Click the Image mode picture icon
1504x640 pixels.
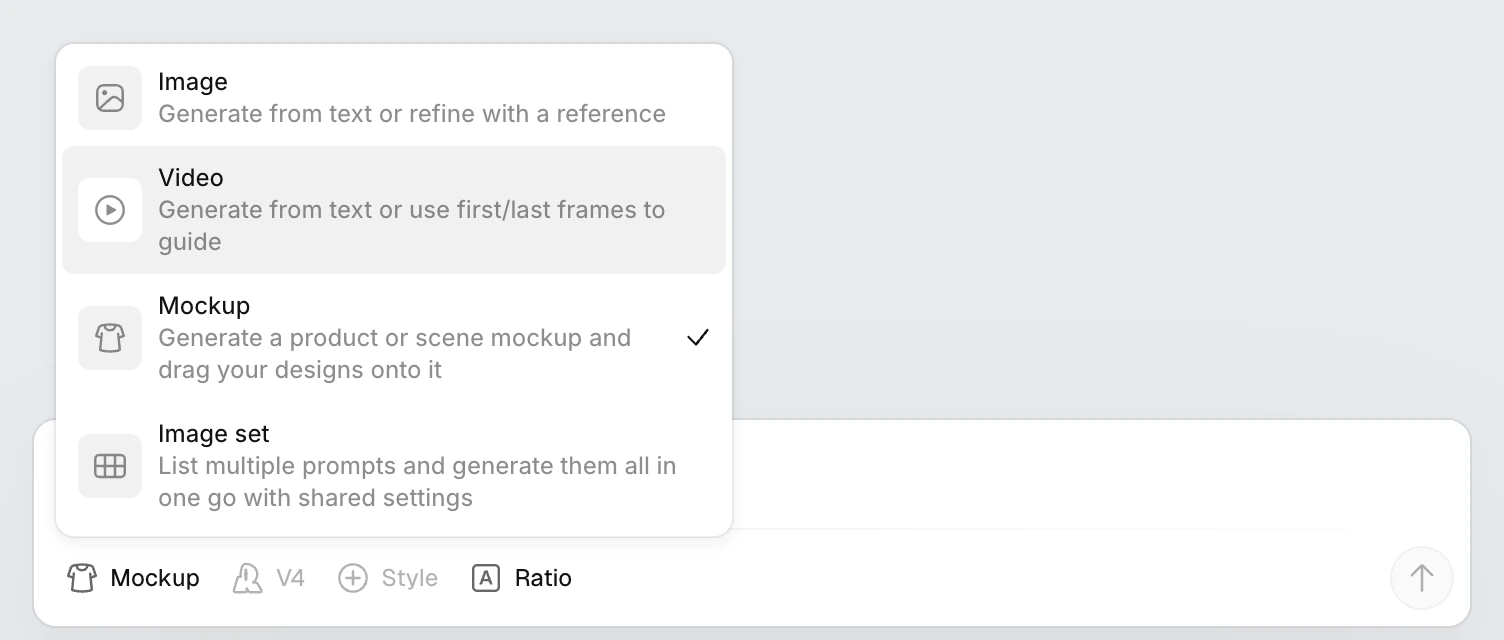point(110,98)
